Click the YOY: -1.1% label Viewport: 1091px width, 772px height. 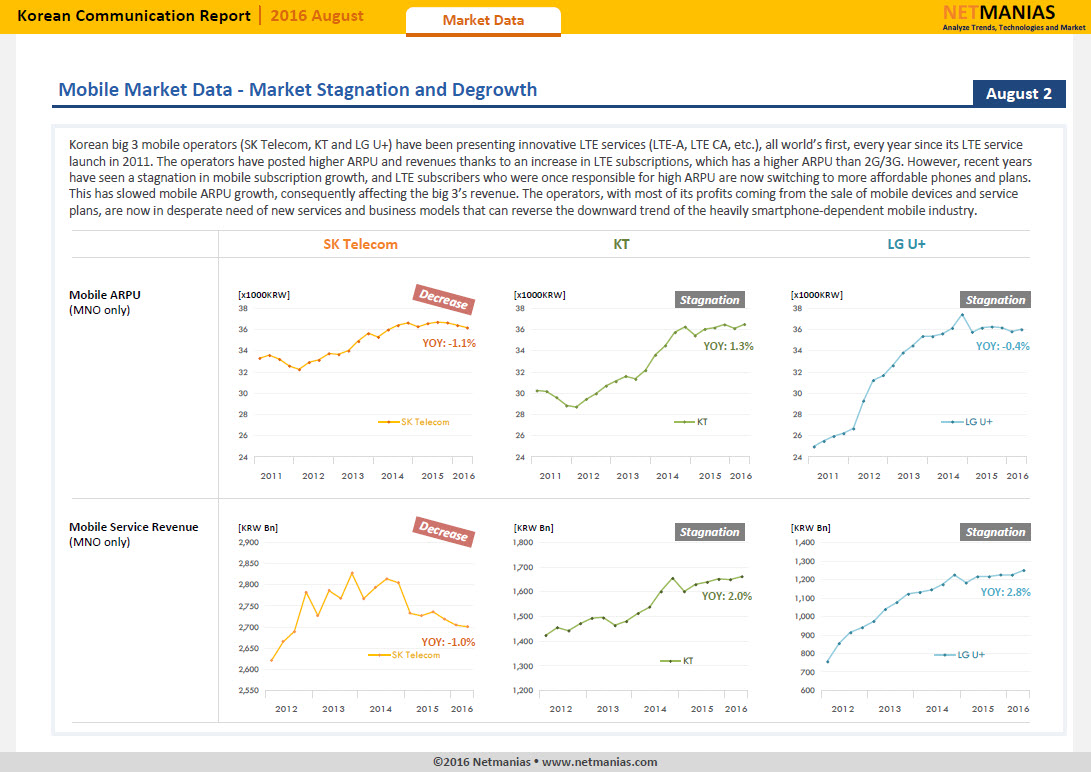[x=449, y=343]
